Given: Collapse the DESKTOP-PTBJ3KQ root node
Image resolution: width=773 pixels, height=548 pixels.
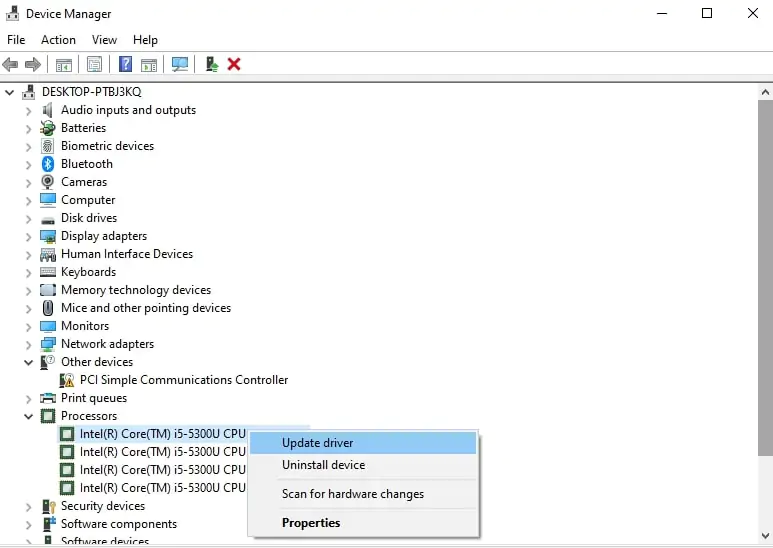Looking at the screenshot, I should click(9, 92).
